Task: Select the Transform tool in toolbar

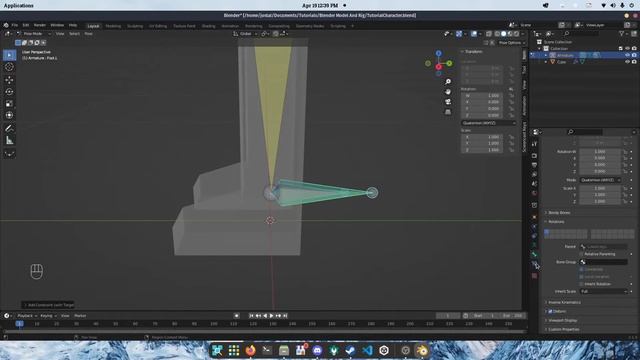Action: (9, 116)
